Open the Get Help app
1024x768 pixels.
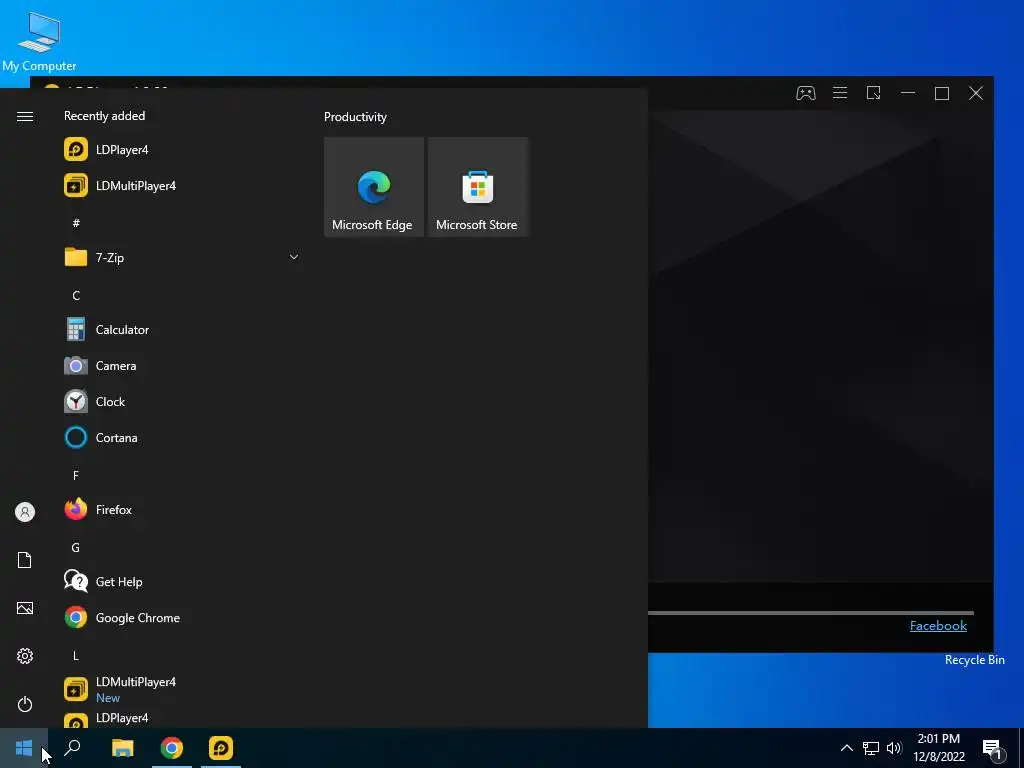pos(181,581)
